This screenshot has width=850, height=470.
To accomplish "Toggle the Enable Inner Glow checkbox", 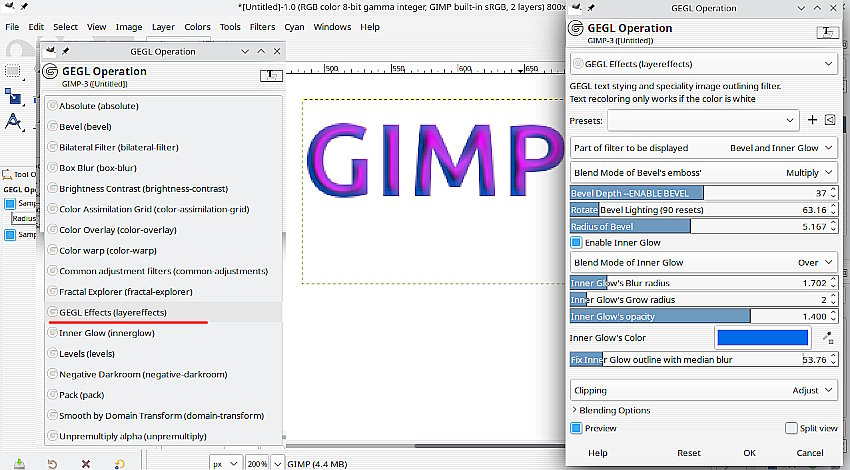I will [576, 242].
